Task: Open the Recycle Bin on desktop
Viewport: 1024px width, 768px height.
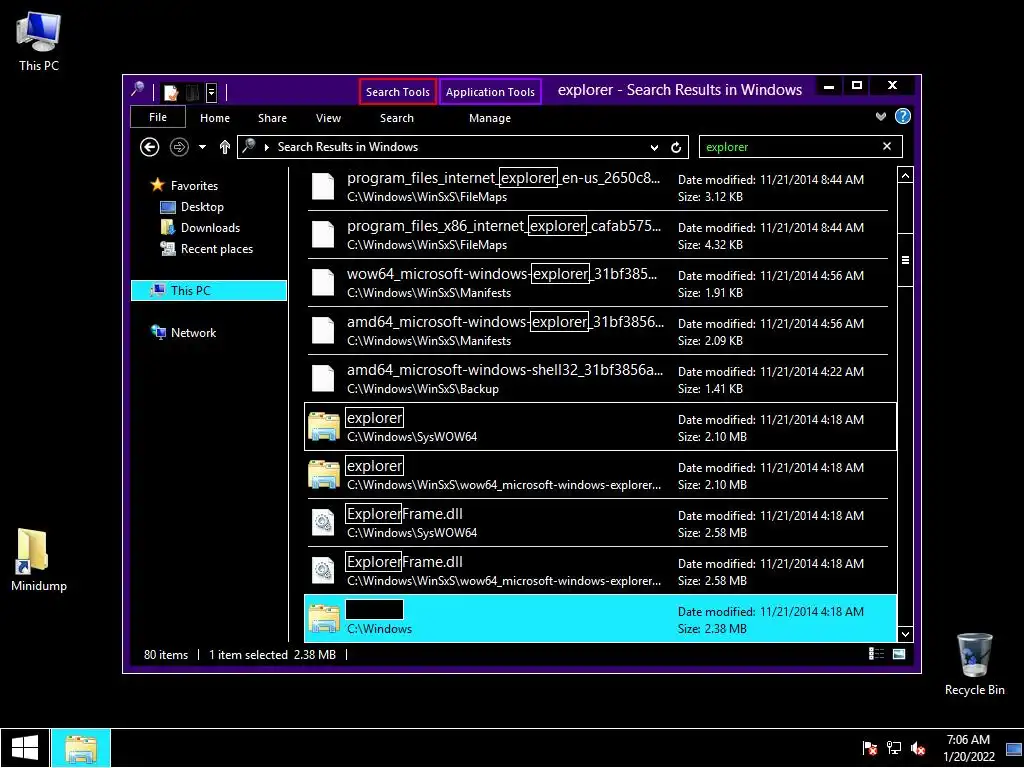Action: (x=974, y=664)
